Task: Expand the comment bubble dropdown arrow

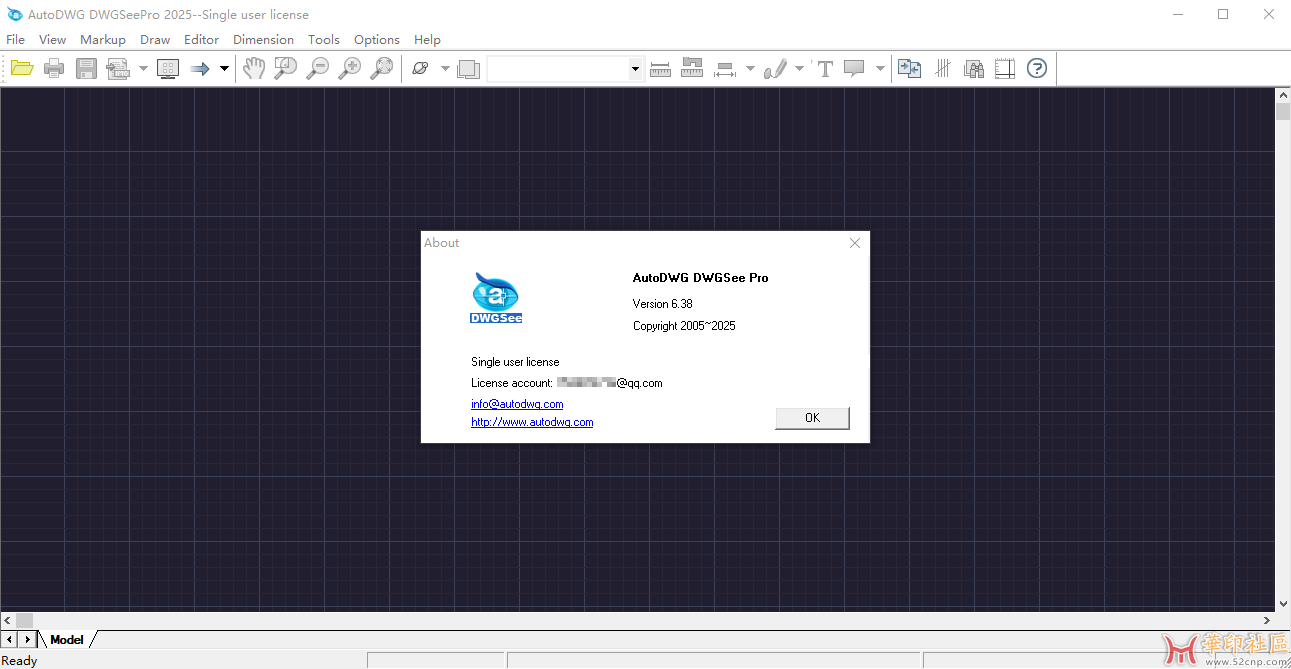Action: (x=880, y=68)
